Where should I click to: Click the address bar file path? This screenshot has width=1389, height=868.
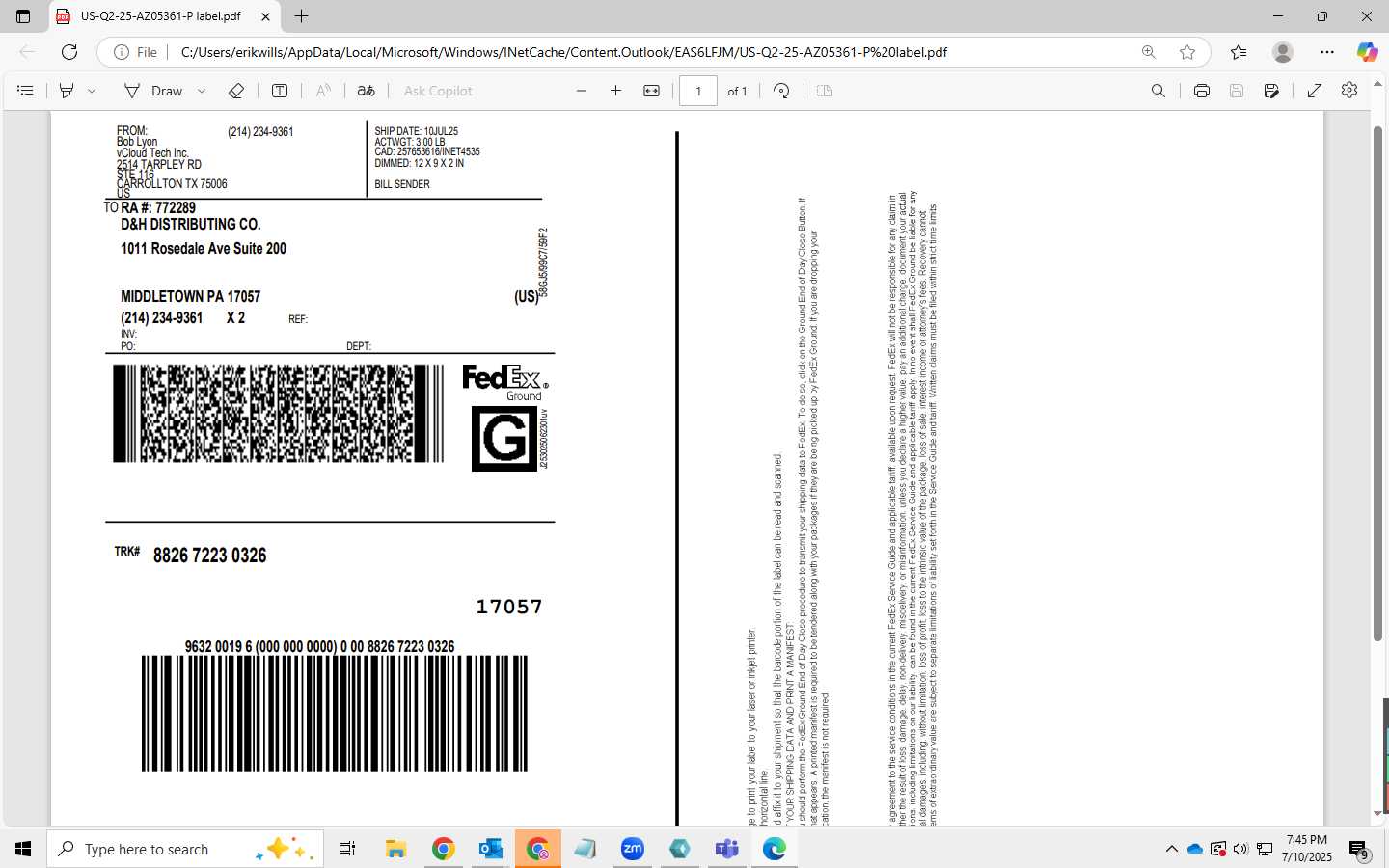564,52
